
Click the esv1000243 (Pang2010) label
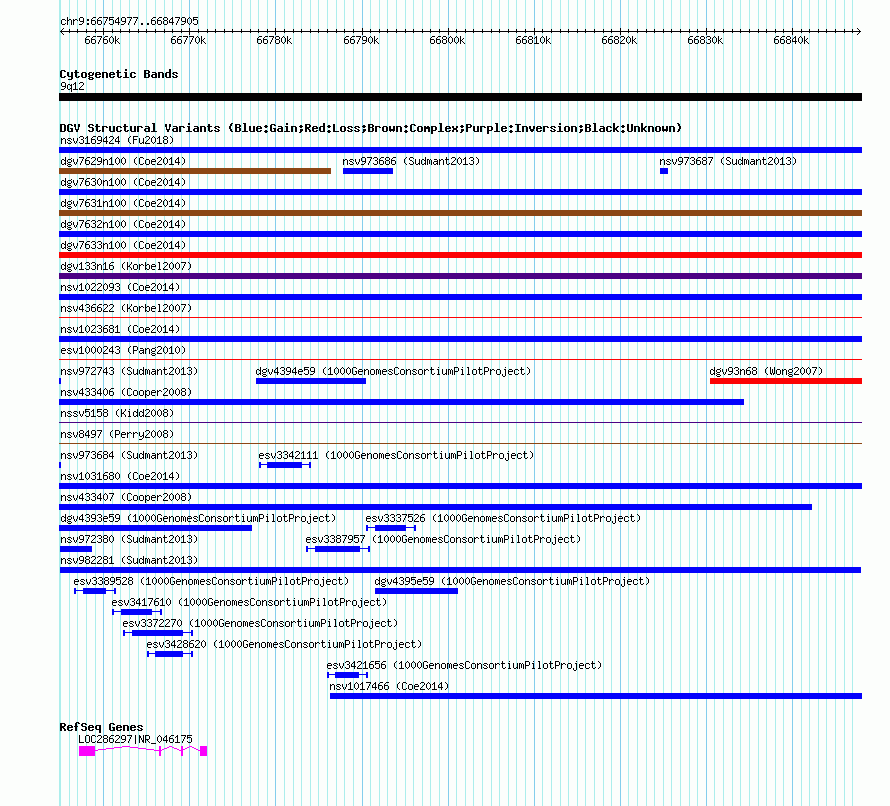(123, 350)
